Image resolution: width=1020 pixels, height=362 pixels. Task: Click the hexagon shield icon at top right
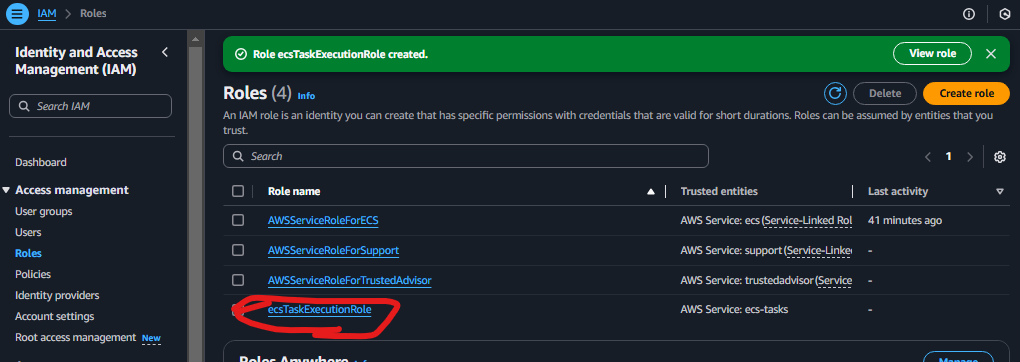(1004, 14)
